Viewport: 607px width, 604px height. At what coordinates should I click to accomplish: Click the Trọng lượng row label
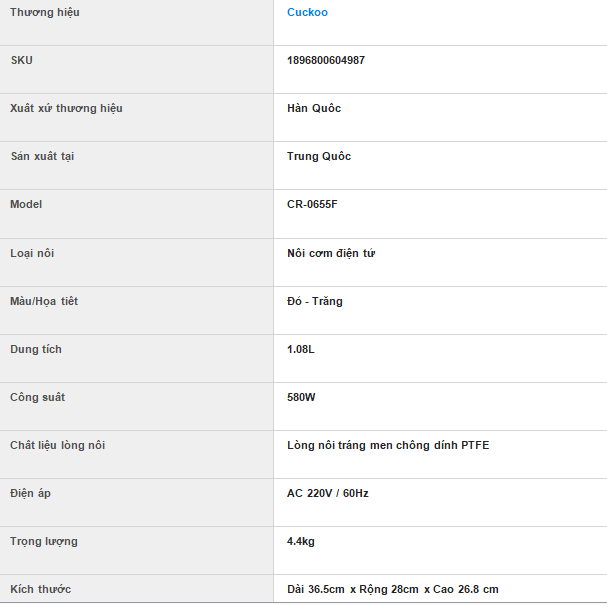coord(44,541)
